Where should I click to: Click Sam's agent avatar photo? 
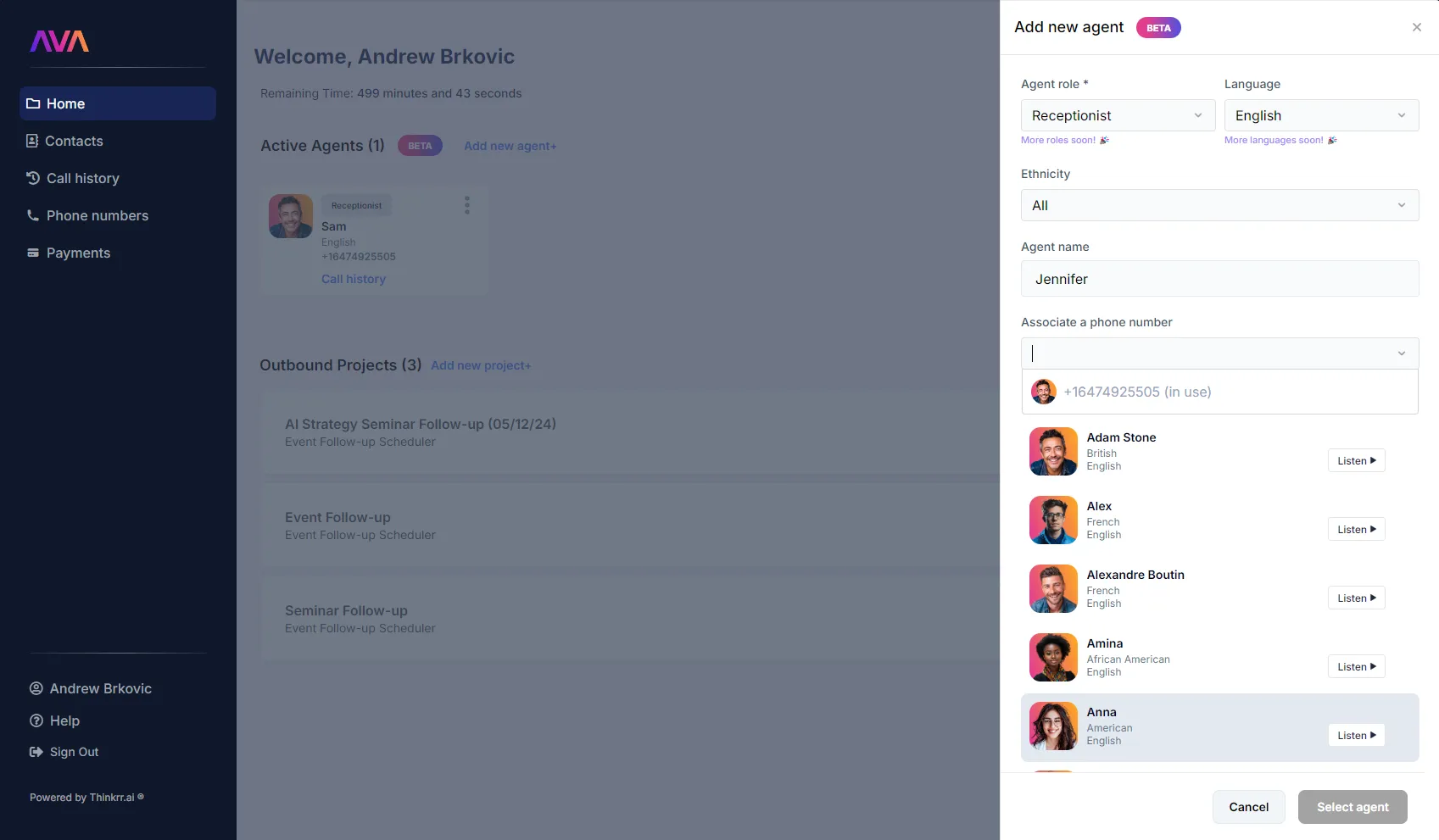click(291, 216)
